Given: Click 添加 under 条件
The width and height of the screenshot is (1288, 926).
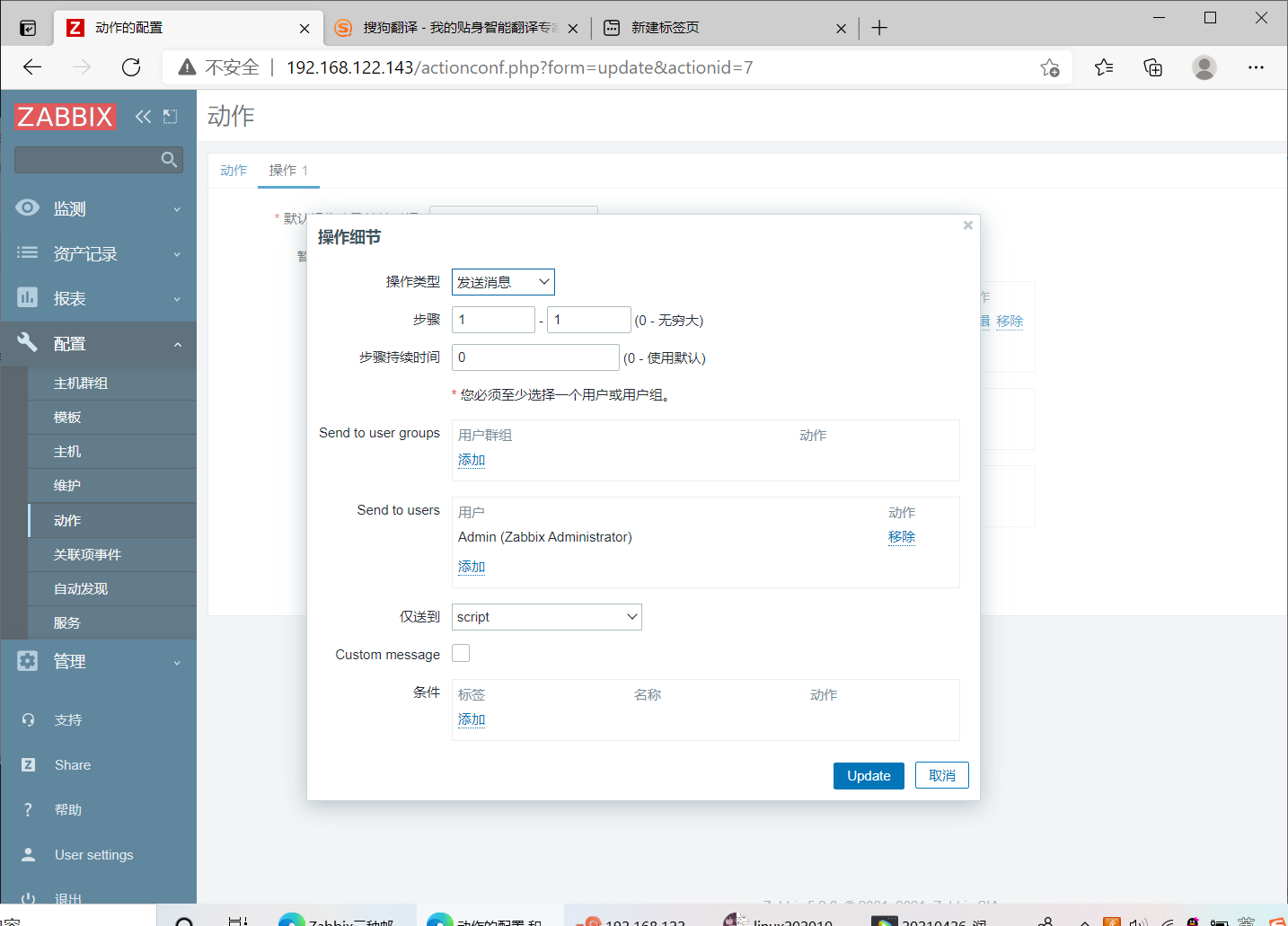Looking at the screenshot, I should pos(472,719).
